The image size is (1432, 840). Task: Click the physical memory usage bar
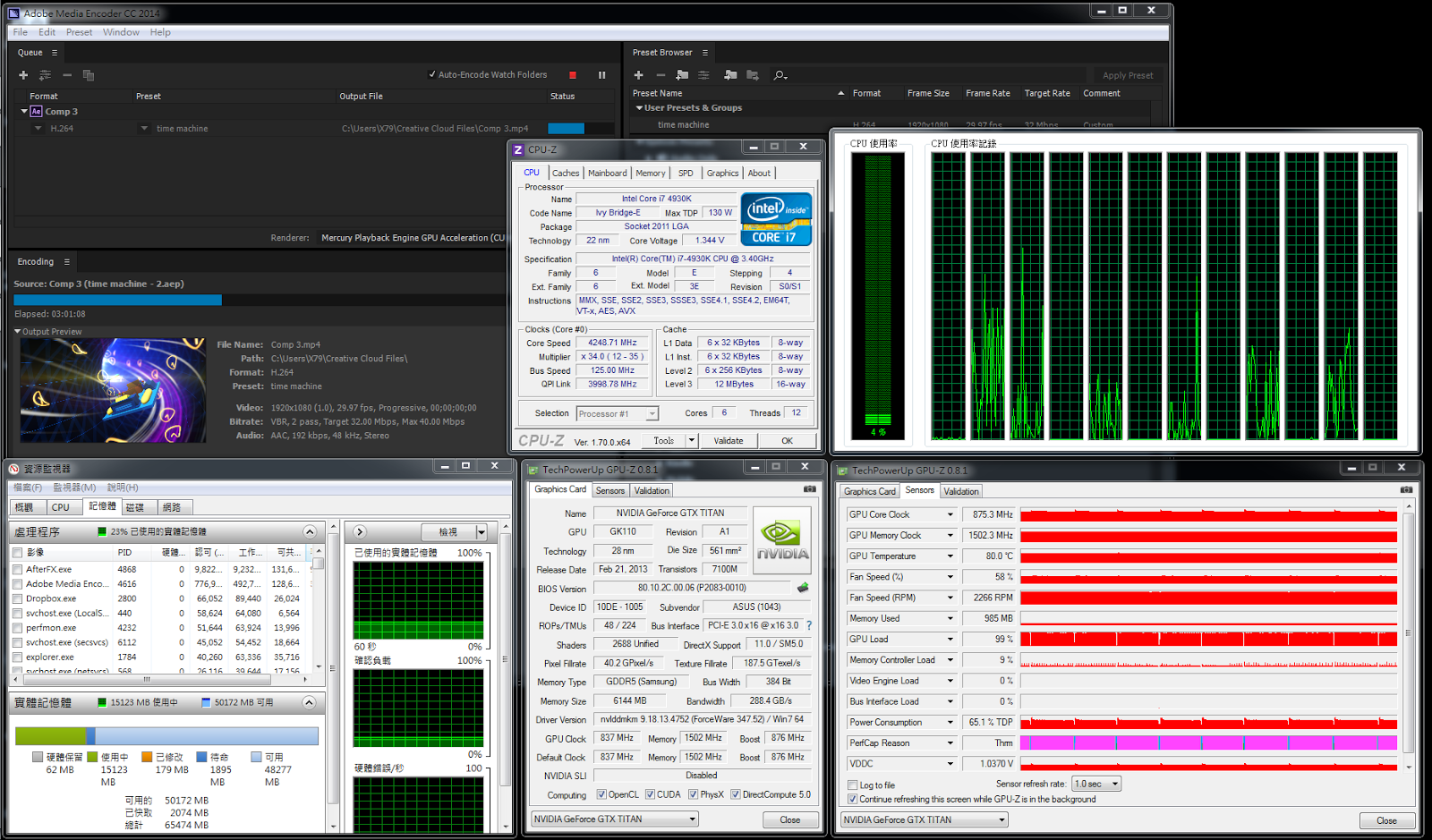167,735
